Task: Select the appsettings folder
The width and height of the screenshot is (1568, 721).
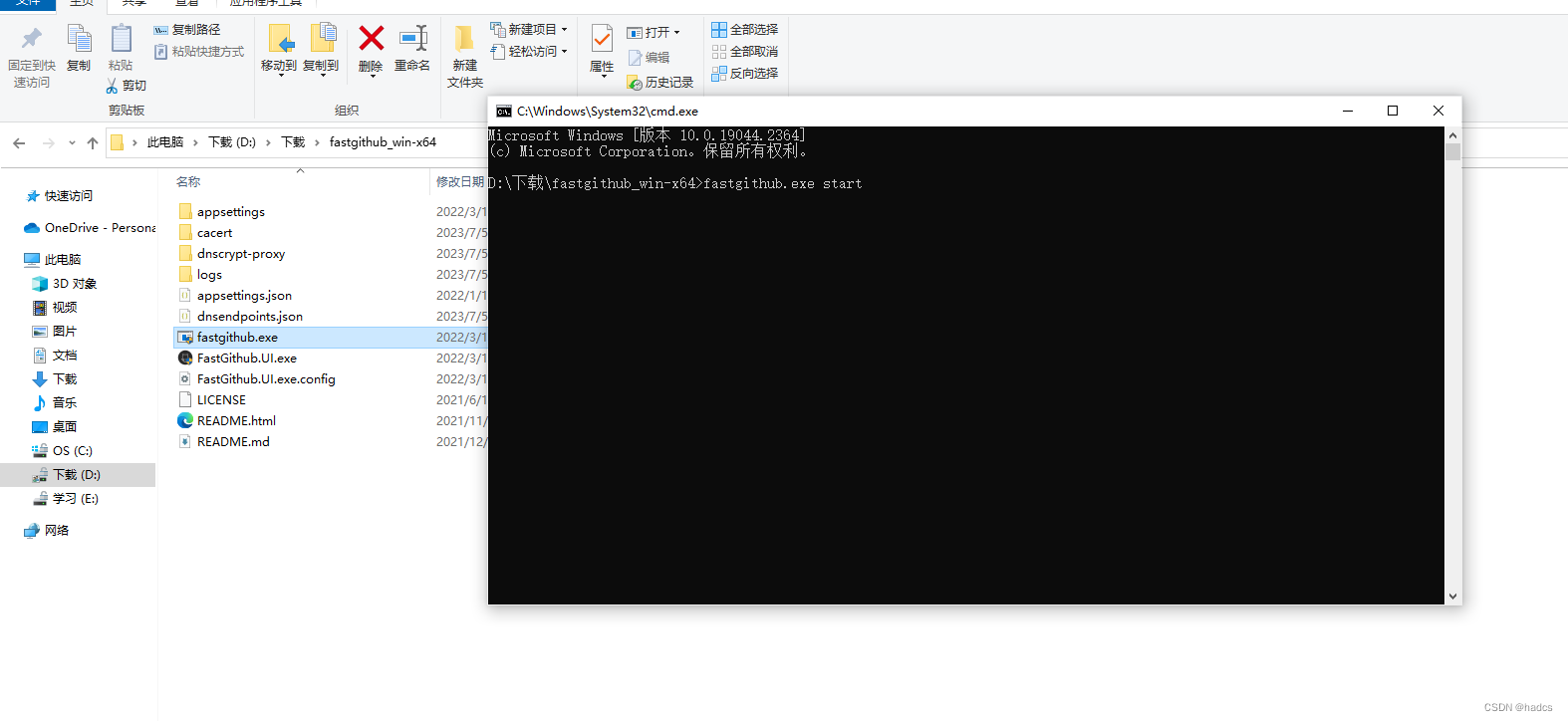Action: point(221,212)
